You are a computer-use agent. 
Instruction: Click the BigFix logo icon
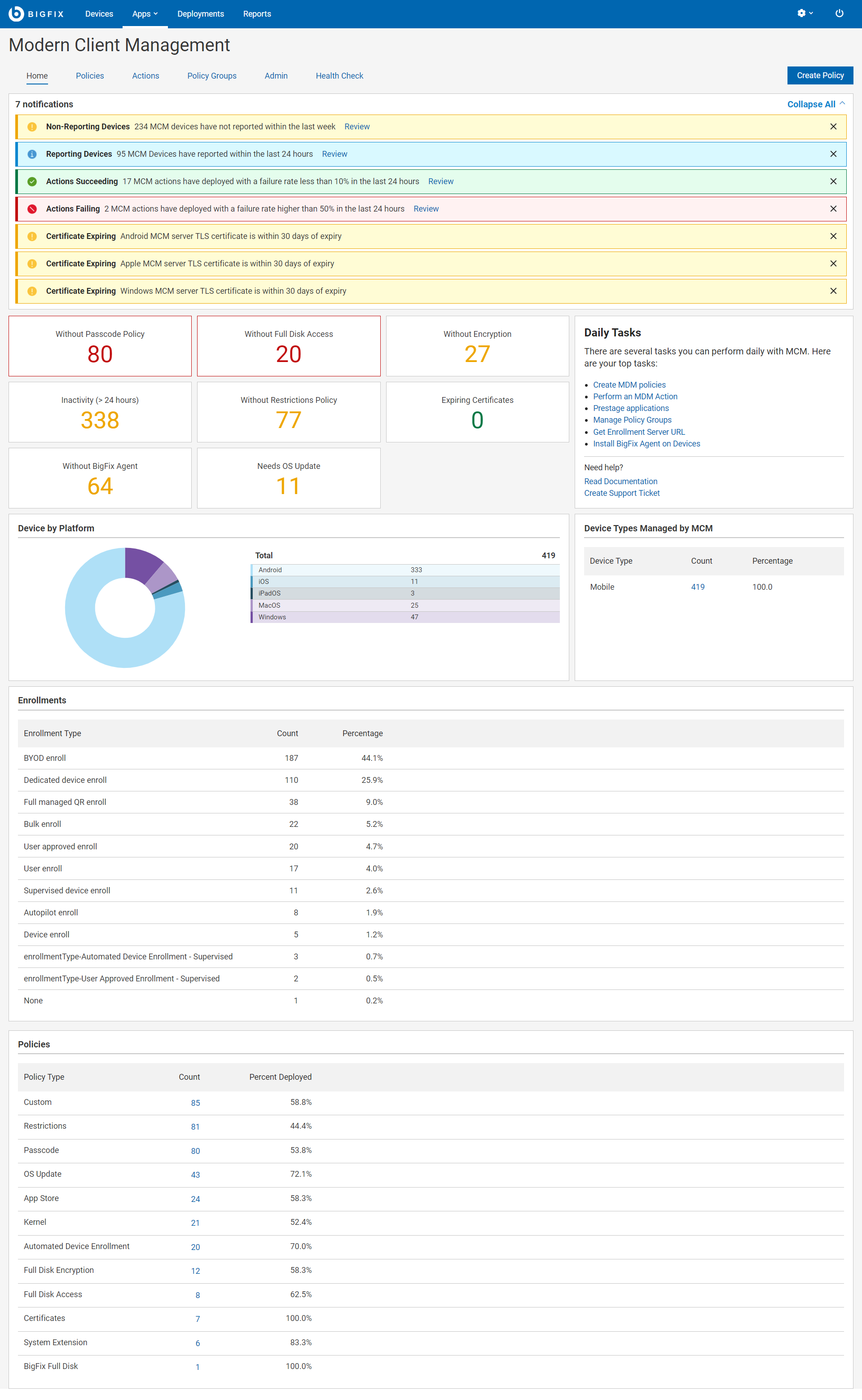click(x=16, y=13)
